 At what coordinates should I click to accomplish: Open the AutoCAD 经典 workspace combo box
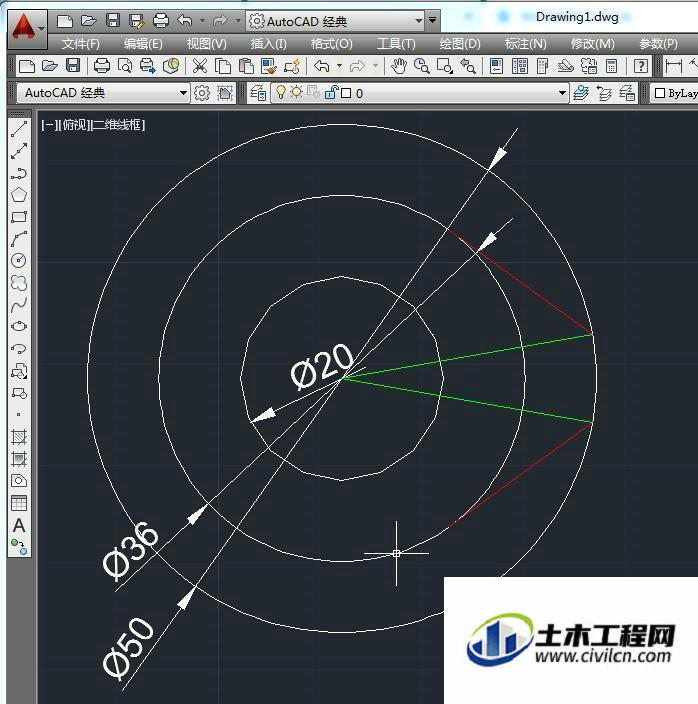[x=103, y=93]
